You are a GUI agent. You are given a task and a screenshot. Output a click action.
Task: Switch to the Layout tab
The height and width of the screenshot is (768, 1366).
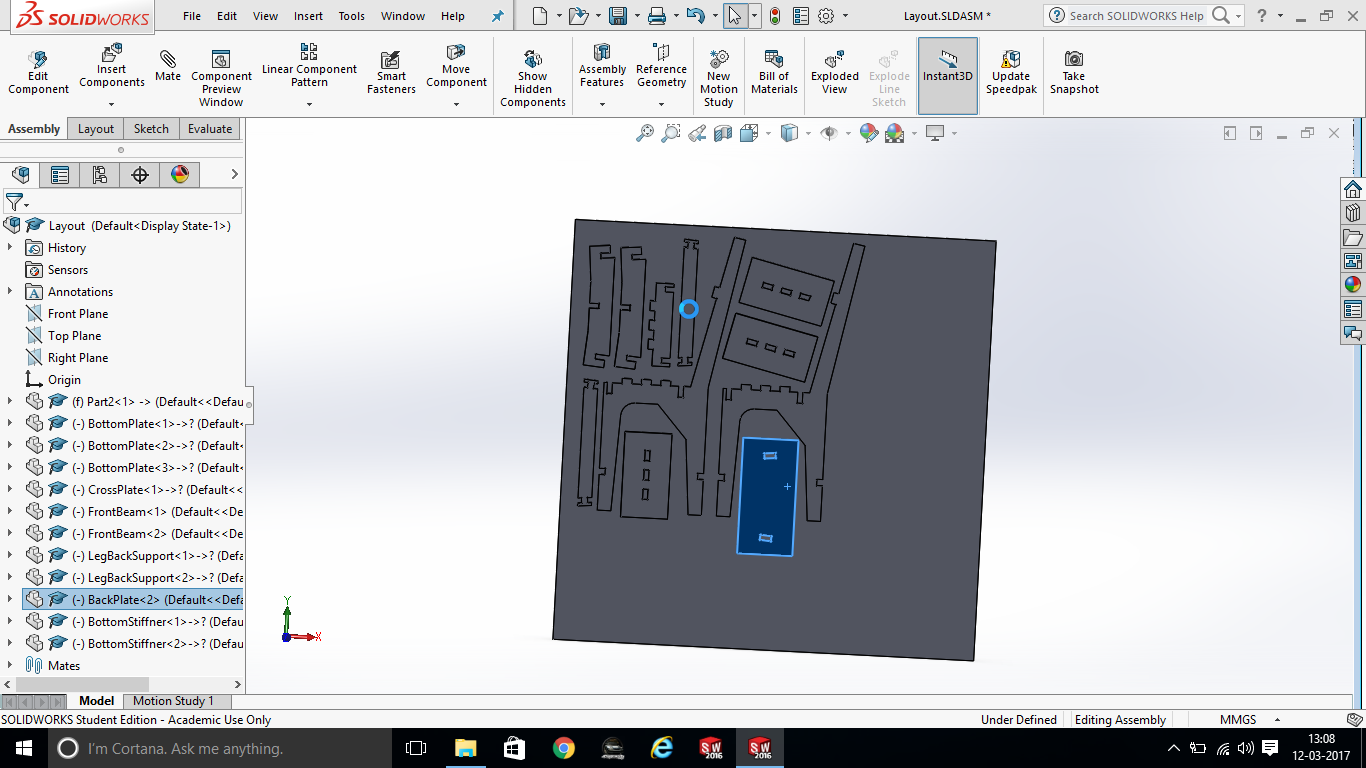(x=96, y=129)
